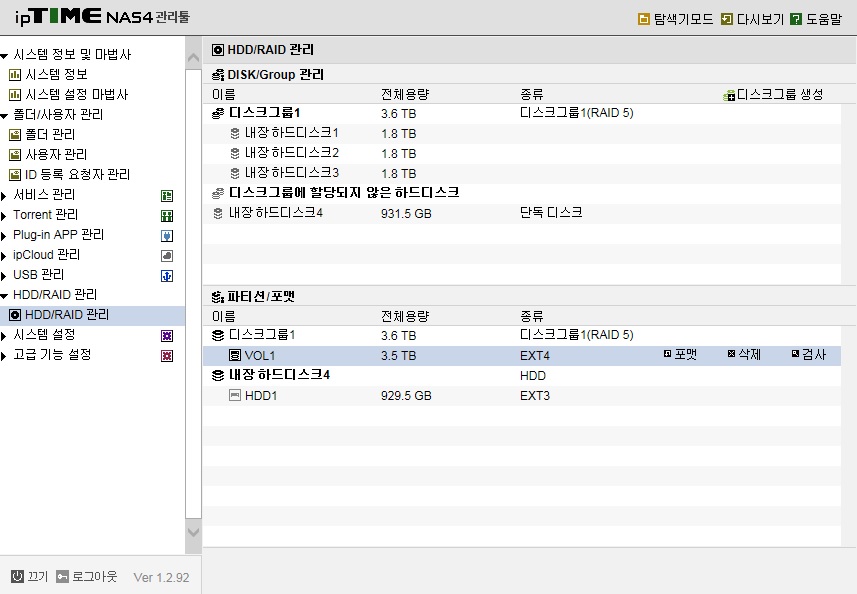The height and width of the screenshot is (594, 857).
Task: Click the green 도움말 question icon
Action: pyautogui.click(x=796, y=19)
